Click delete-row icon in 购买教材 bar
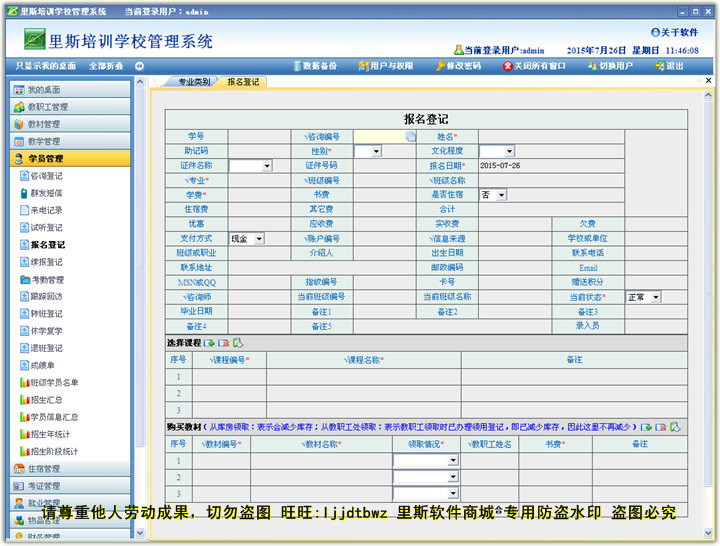The width and height of the screenshot is (720, 546). (661, 427)
